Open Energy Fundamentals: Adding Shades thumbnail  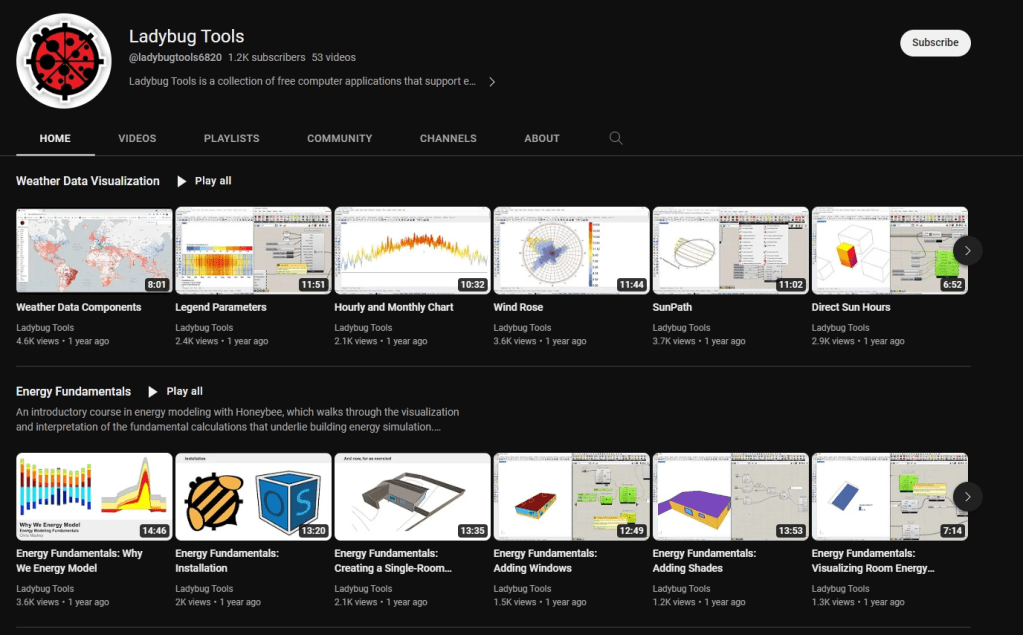(730, 497)
